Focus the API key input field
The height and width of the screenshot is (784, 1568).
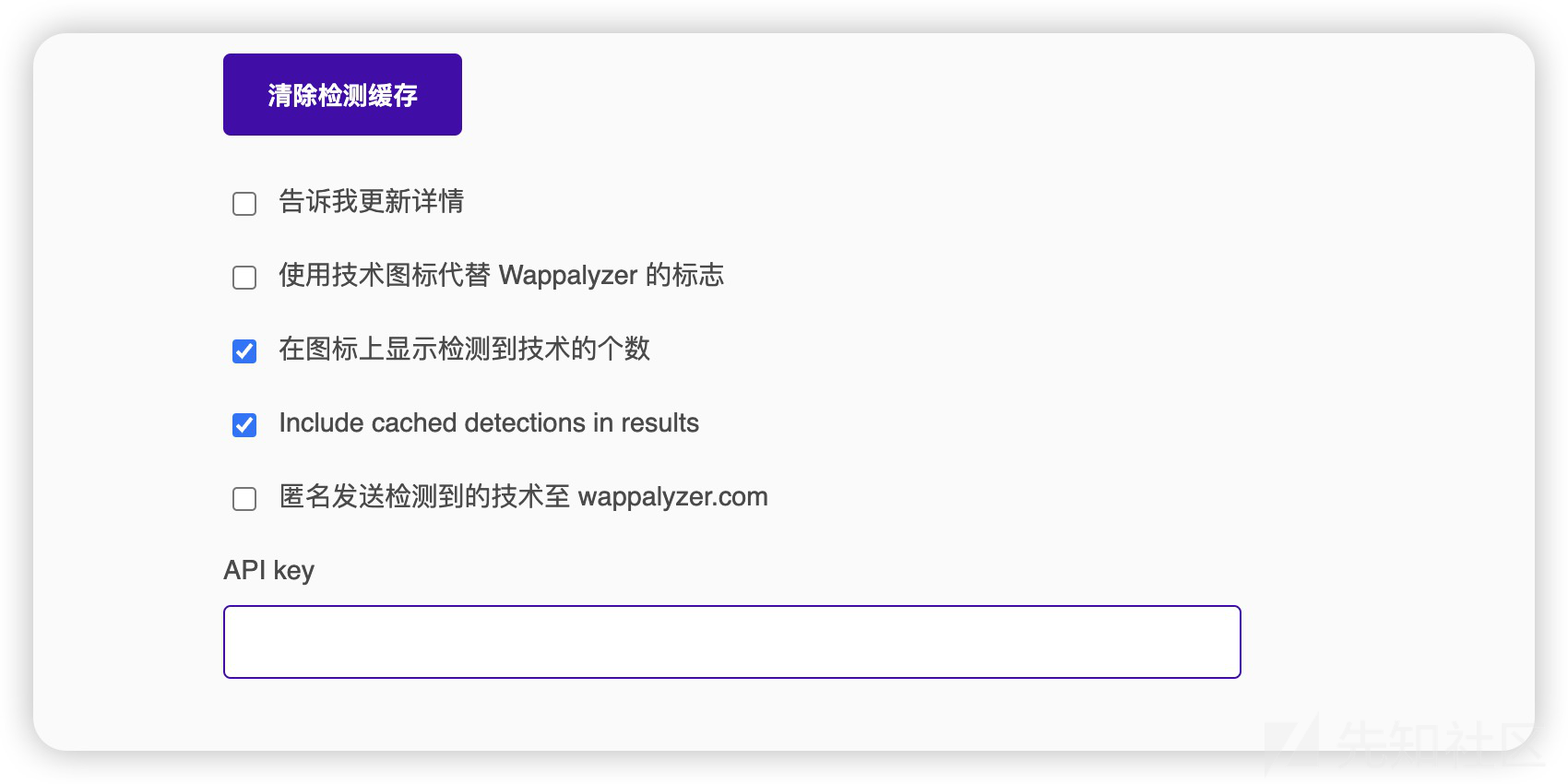pos(731,642)
